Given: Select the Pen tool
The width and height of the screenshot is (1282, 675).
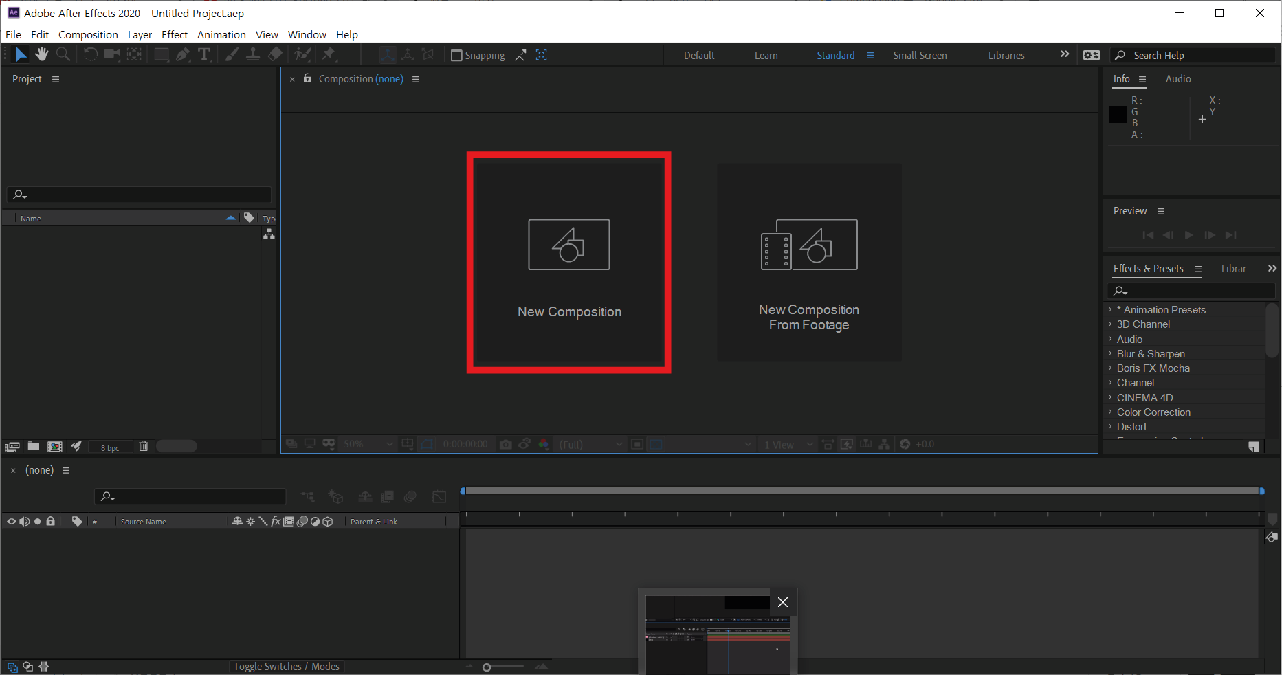Looking at the screenshot, I should (x=183, y=55).
